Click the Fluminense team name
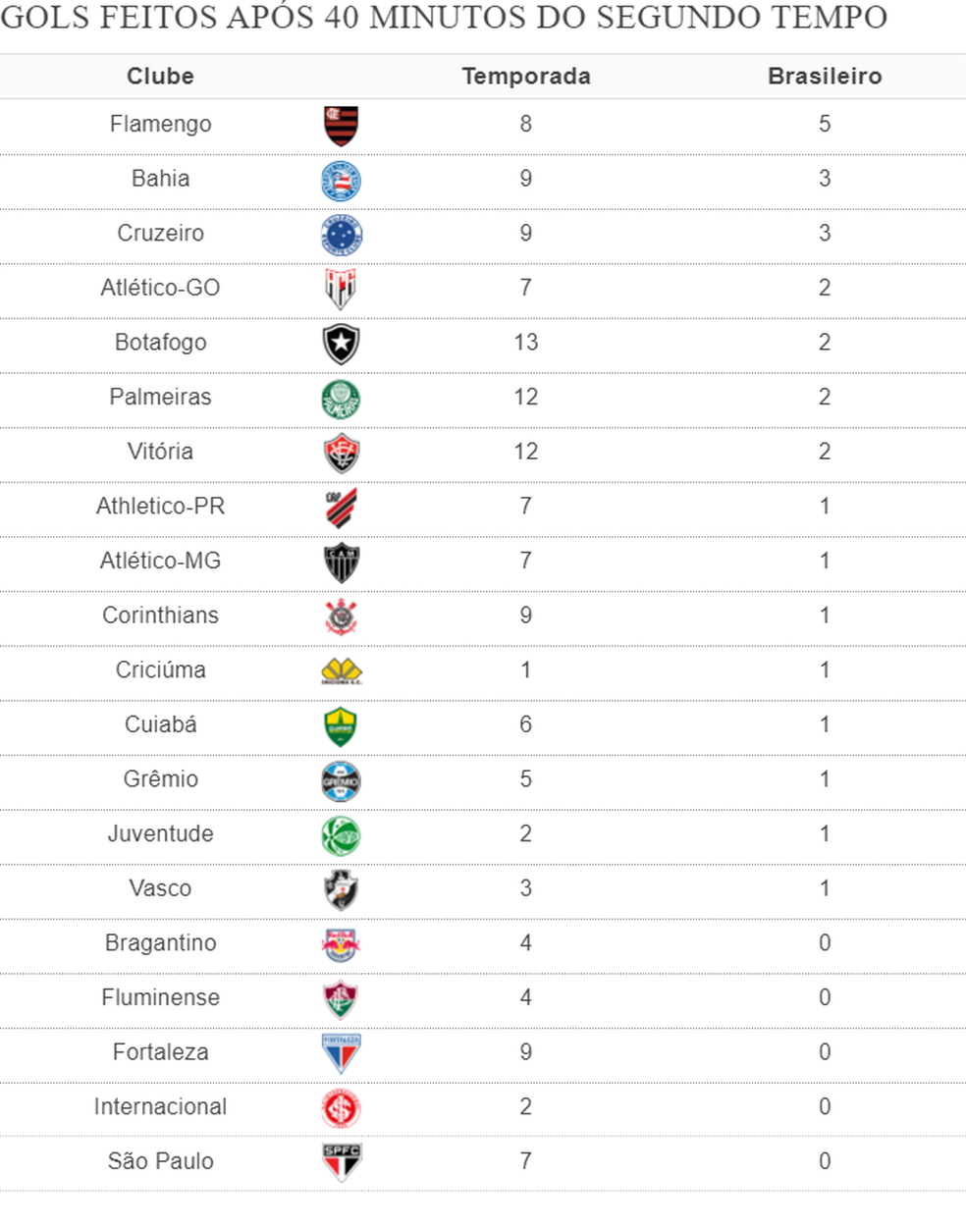 160,997
